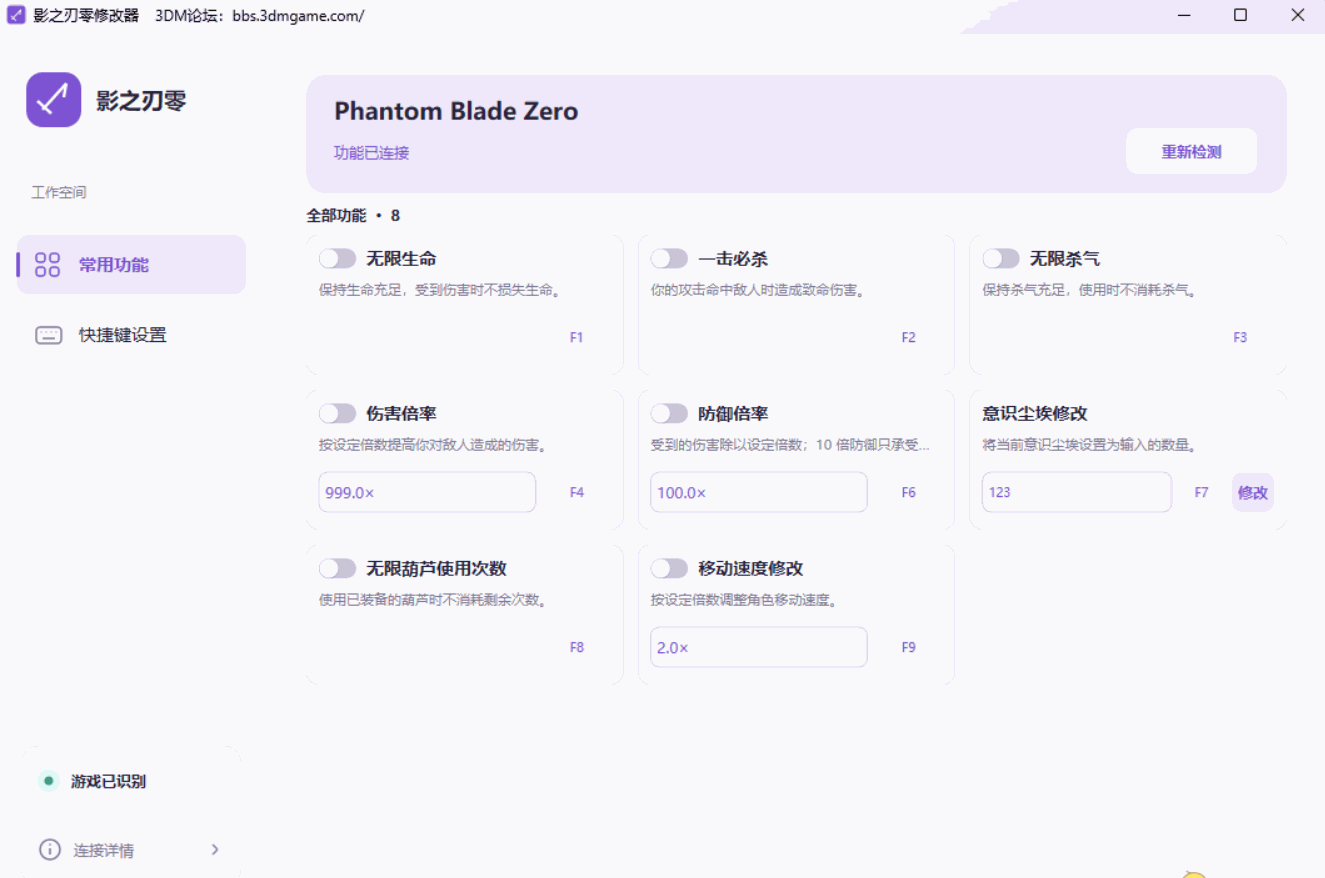
Task: Enable the 伤害倍率 toggle
Action: (337, 414)
